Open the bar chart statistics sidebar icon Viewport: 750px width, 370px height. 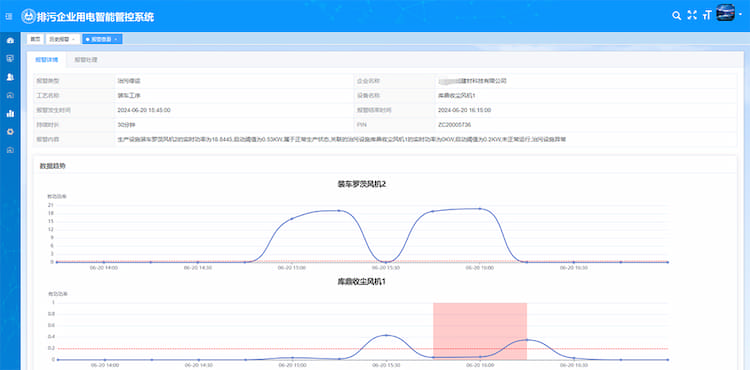pyautogui.click(x=10, y=114)
